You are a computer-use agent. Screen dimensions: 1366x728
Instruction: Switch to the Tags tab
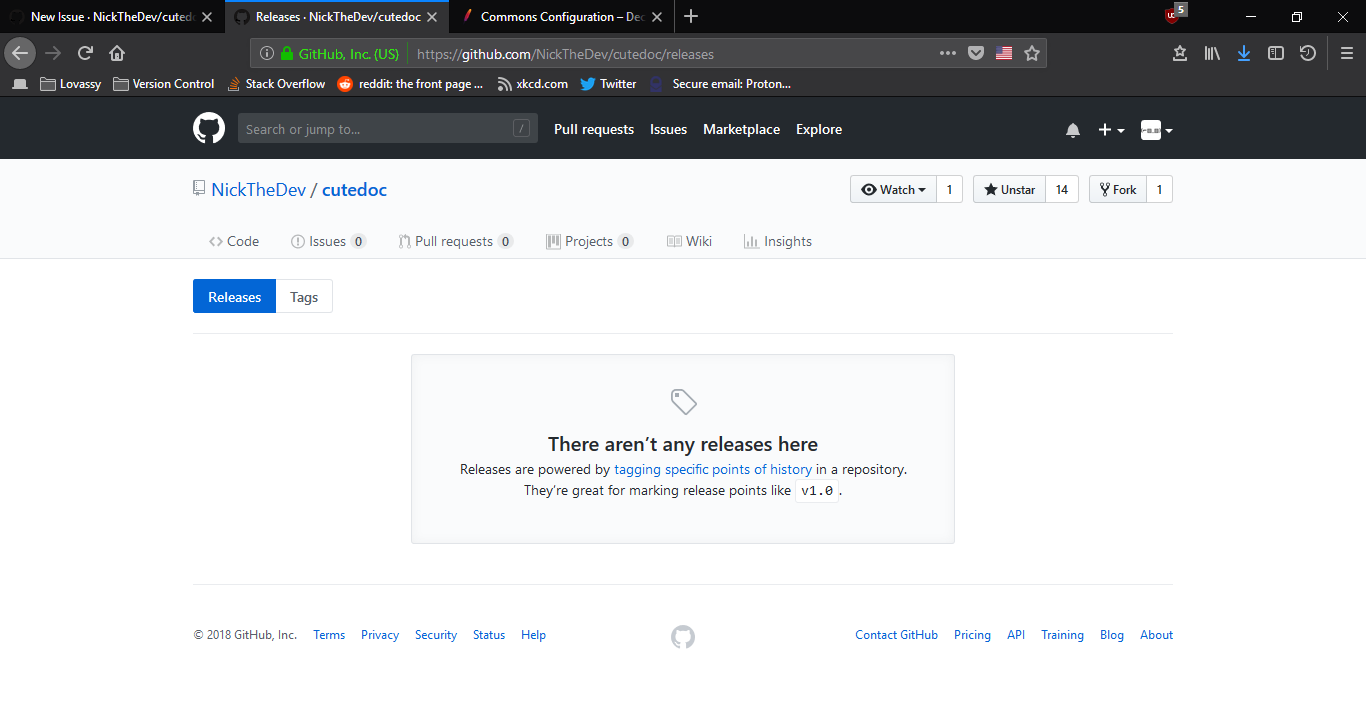pyautogui.click(x=304, y=297)
